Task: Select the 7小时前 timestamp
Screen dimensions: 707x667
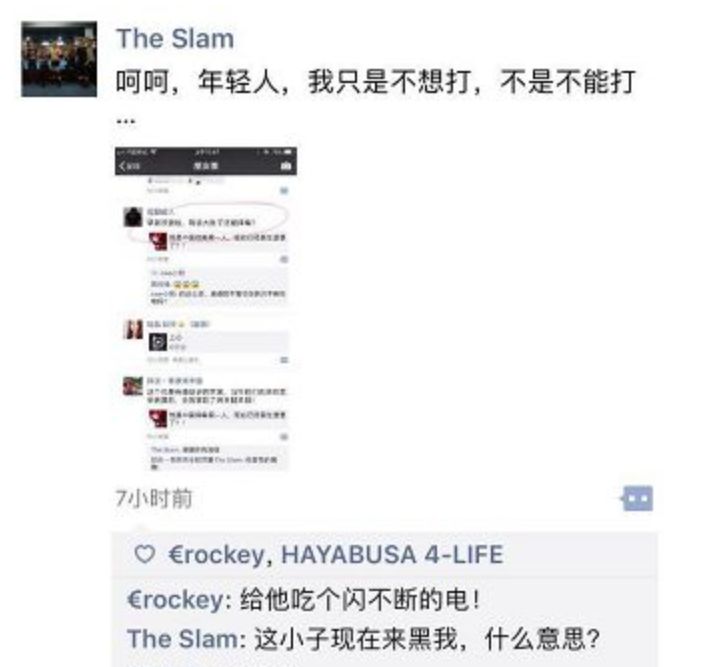Action: (154, 498)
